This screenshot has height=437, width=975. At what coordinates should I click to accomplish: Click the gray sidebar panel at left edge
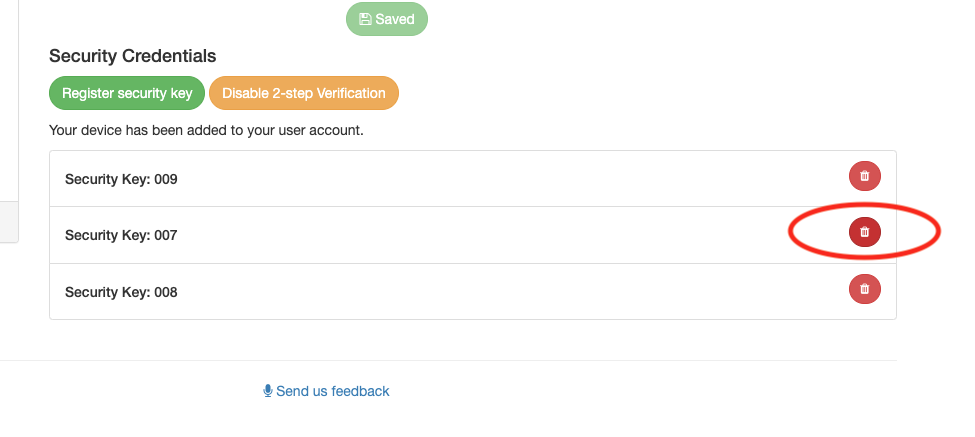click(9, 221)
